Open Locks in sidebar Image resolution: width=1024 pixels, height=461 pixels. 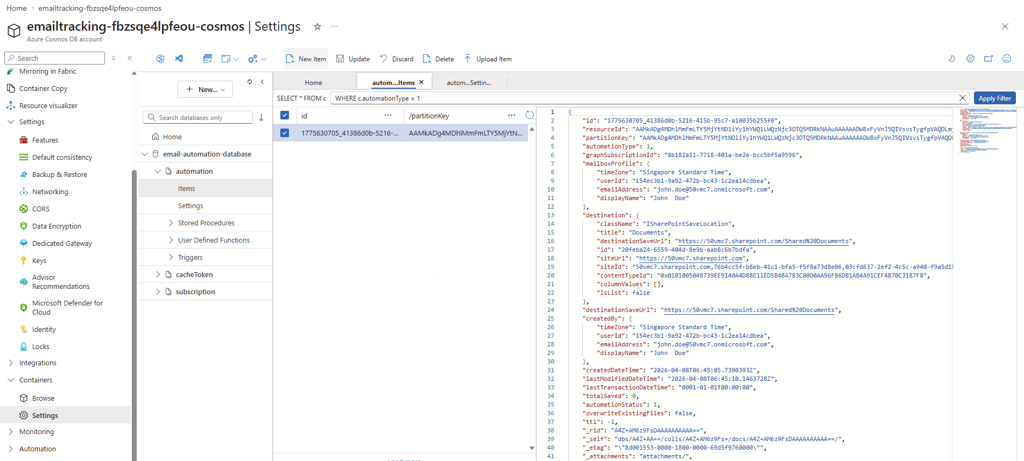point(40,347)
